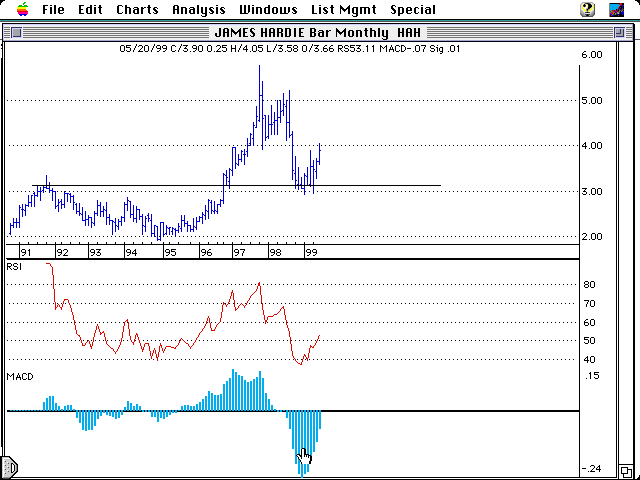Image resolution: width=640 pixels, height=480 pixels.
Task: Open the File menu
Action: tap(53, 9)
